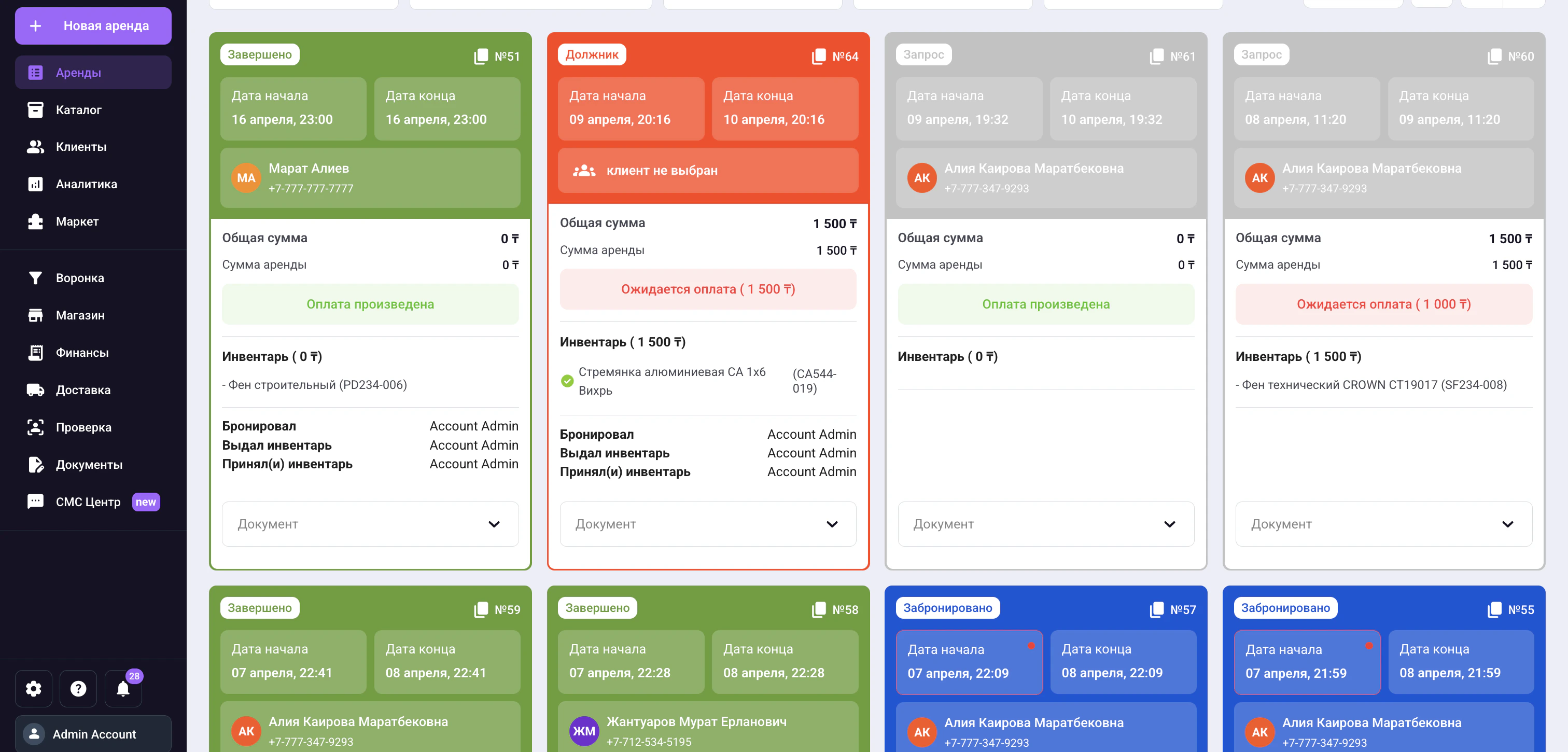Open the help question mark icon

coord(78,689)
